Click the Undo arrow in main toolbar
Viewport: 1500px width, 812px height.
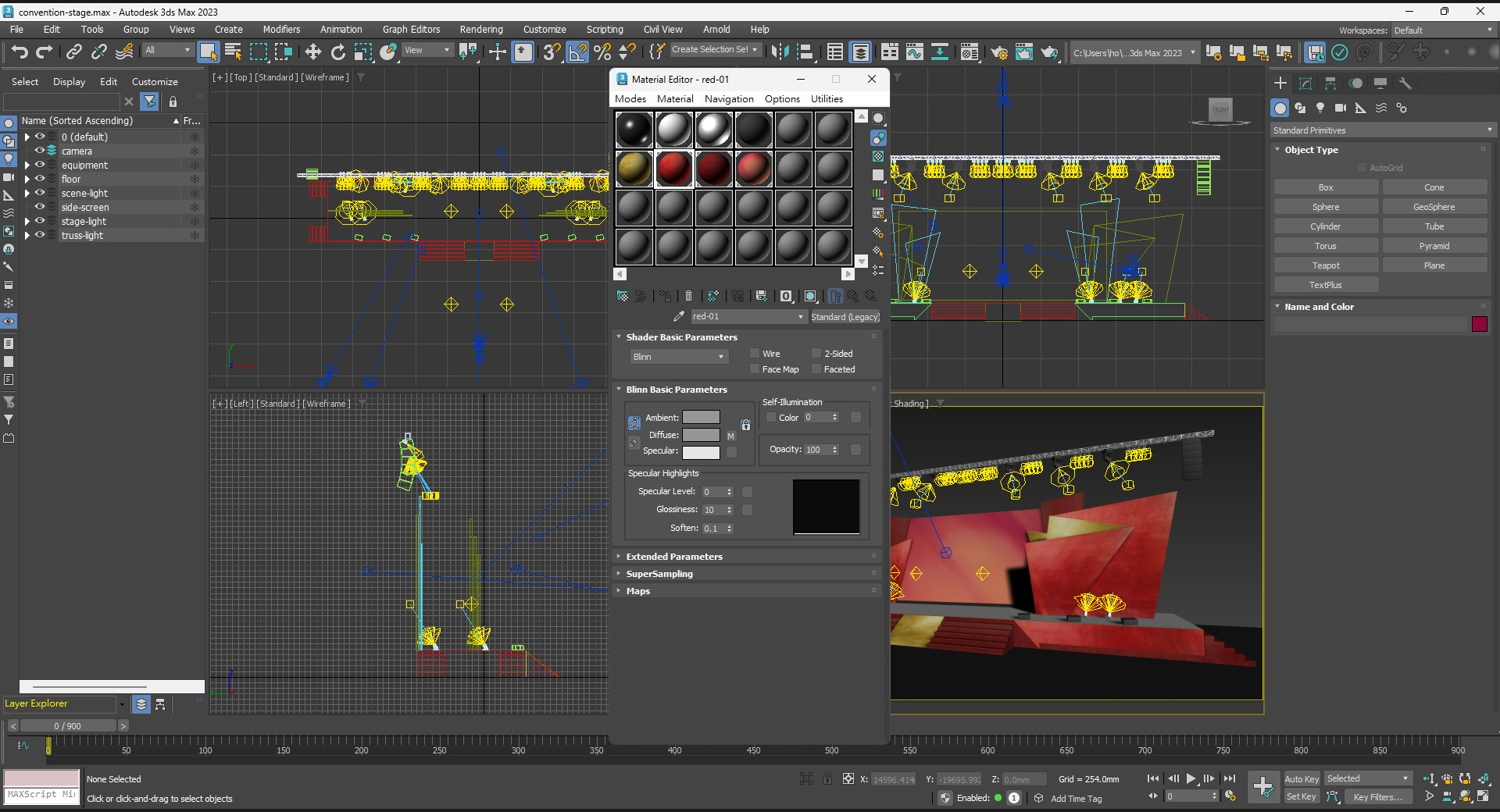click(x=20, y=52)
